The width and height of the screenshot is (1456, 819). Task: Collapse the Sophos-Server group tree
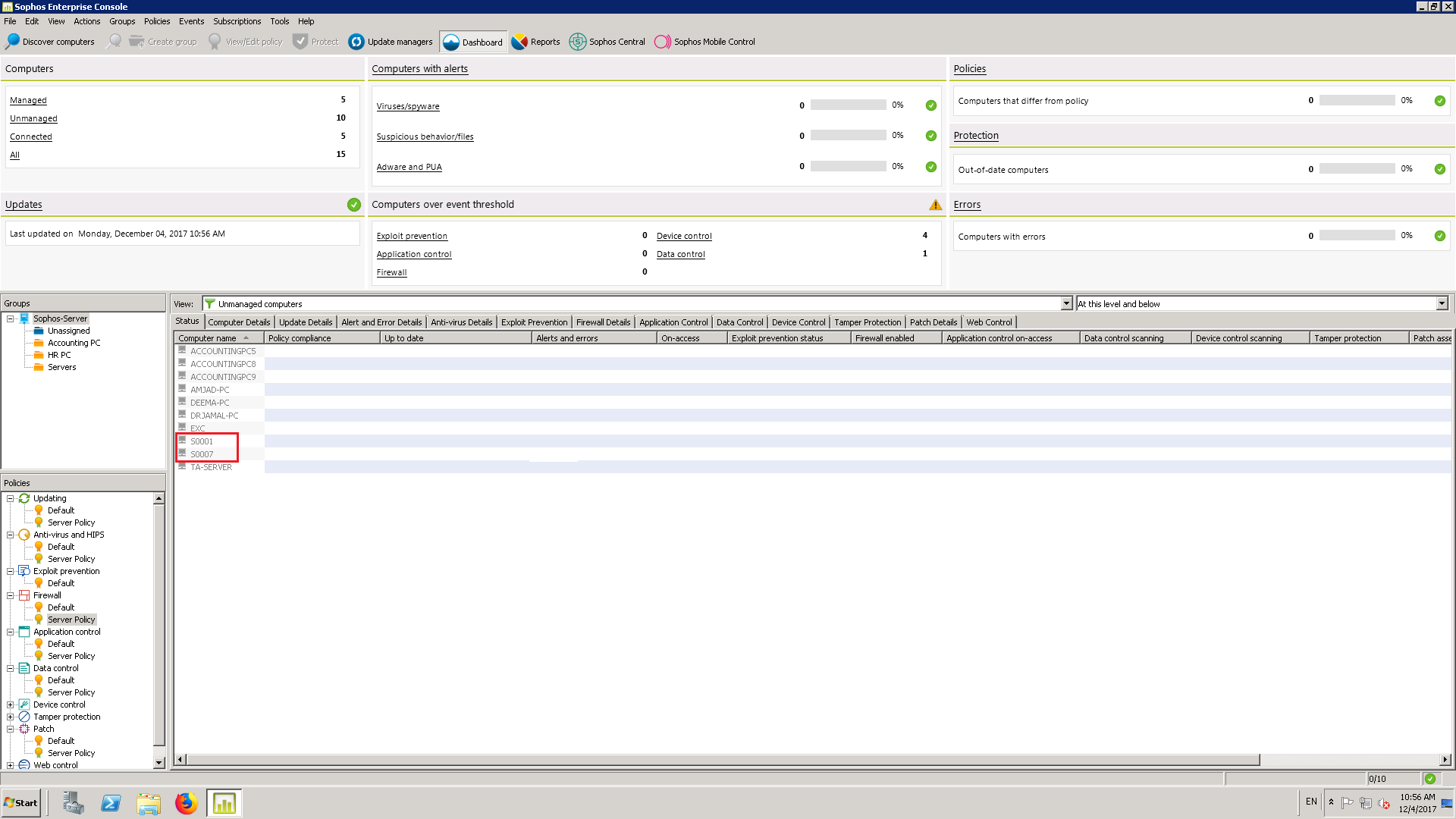[11, 318]
